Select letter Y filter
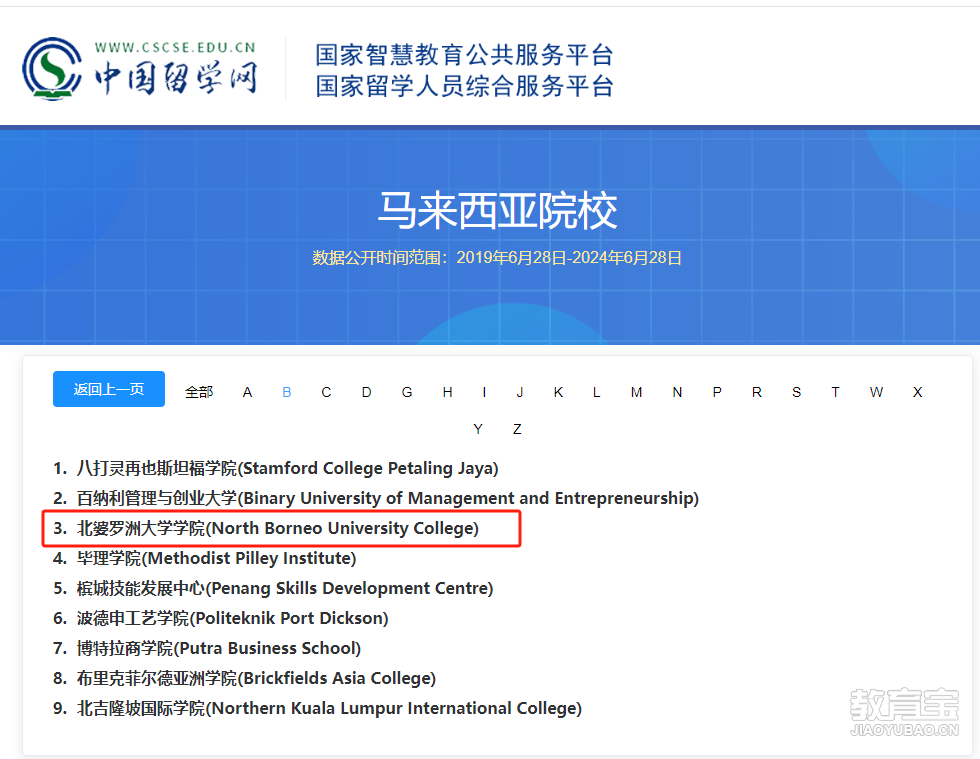Screen dimensions: 980x759 coord(478,429)
